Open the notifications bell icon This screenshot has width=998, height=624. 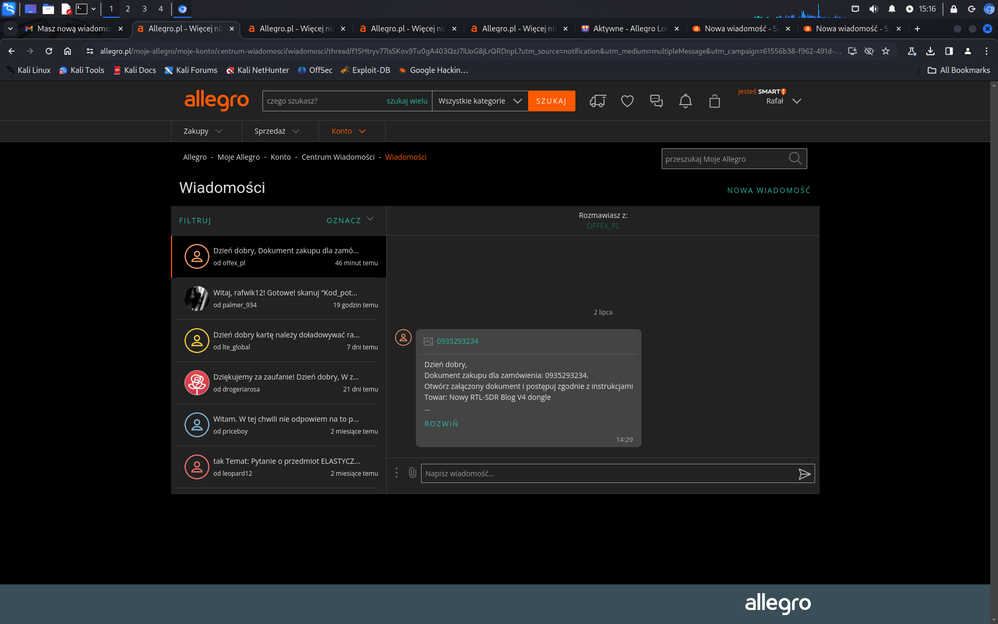[x=685, y=101]
